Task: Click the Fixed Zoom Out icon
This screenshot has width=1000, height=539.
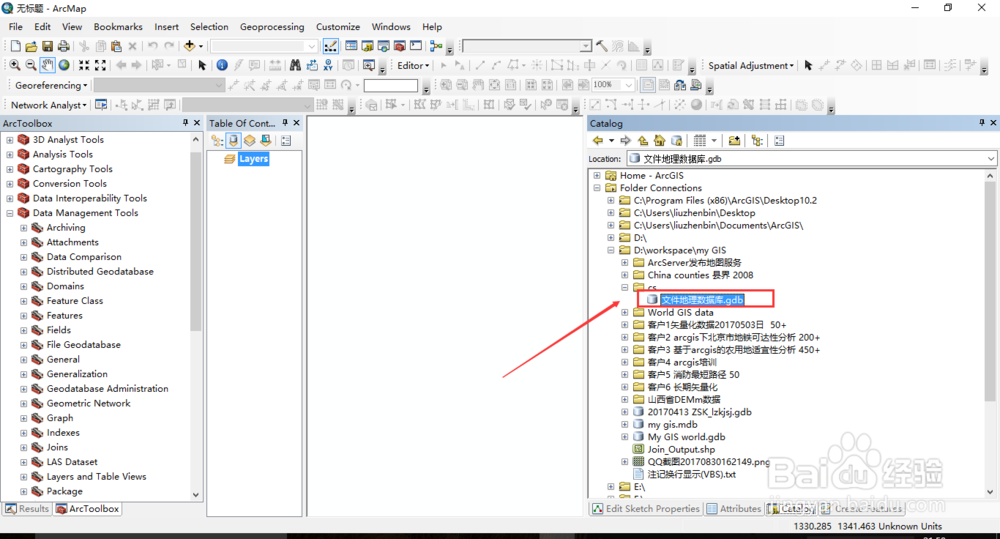Action: pyautogui.click(x=100, y=65)
